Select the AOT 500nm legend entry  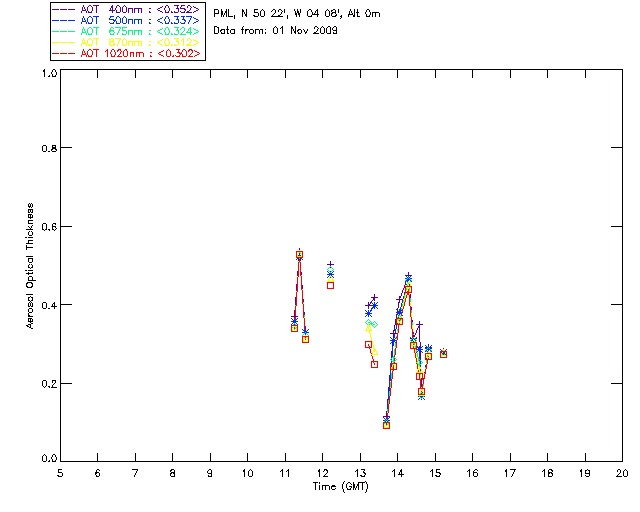[x=126, y=20]
